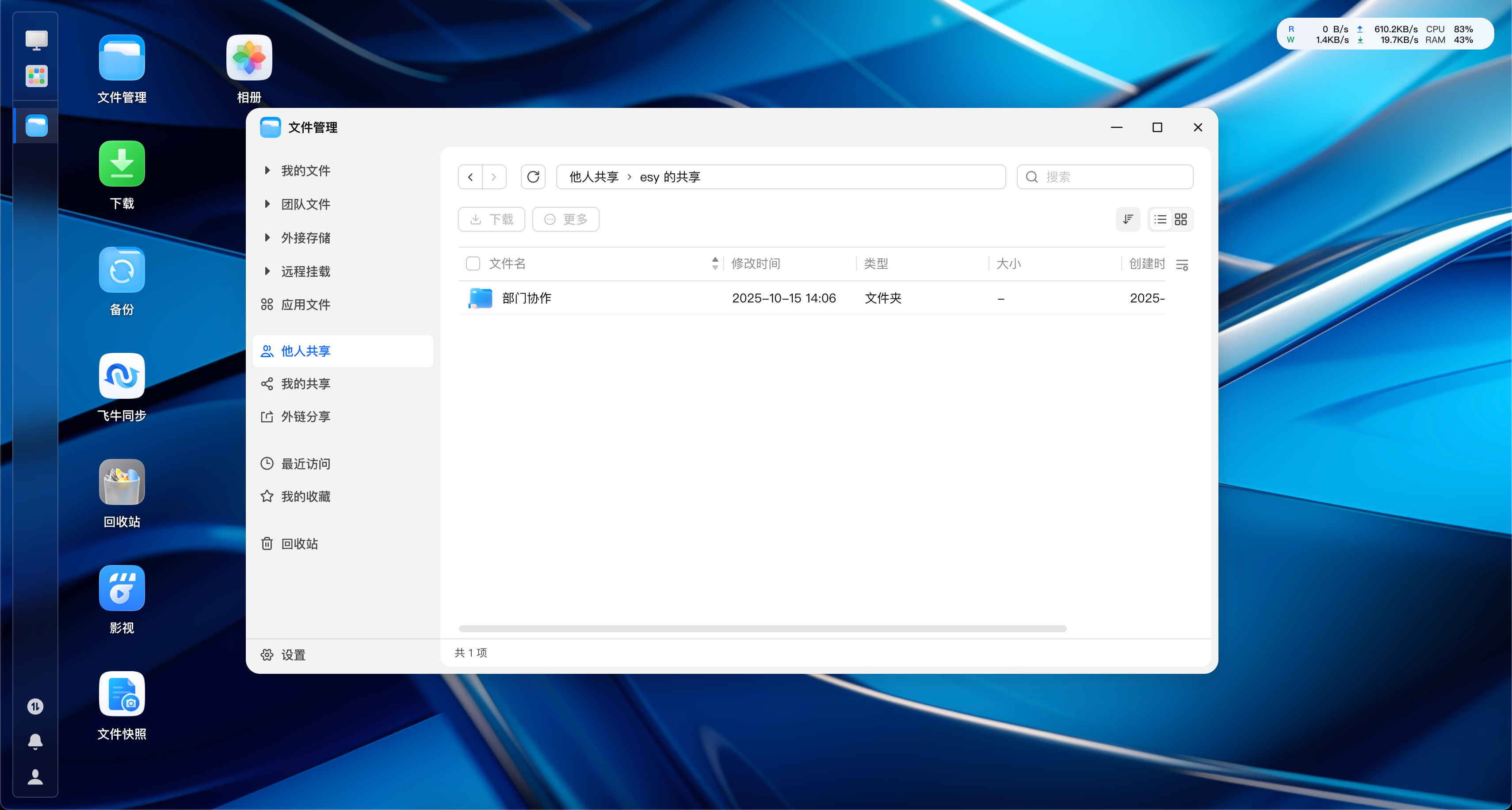1512x810 pixels.
Task: Open 外链分享 in the sidebar
Action: pyautogui.click(x=343, y=417)
